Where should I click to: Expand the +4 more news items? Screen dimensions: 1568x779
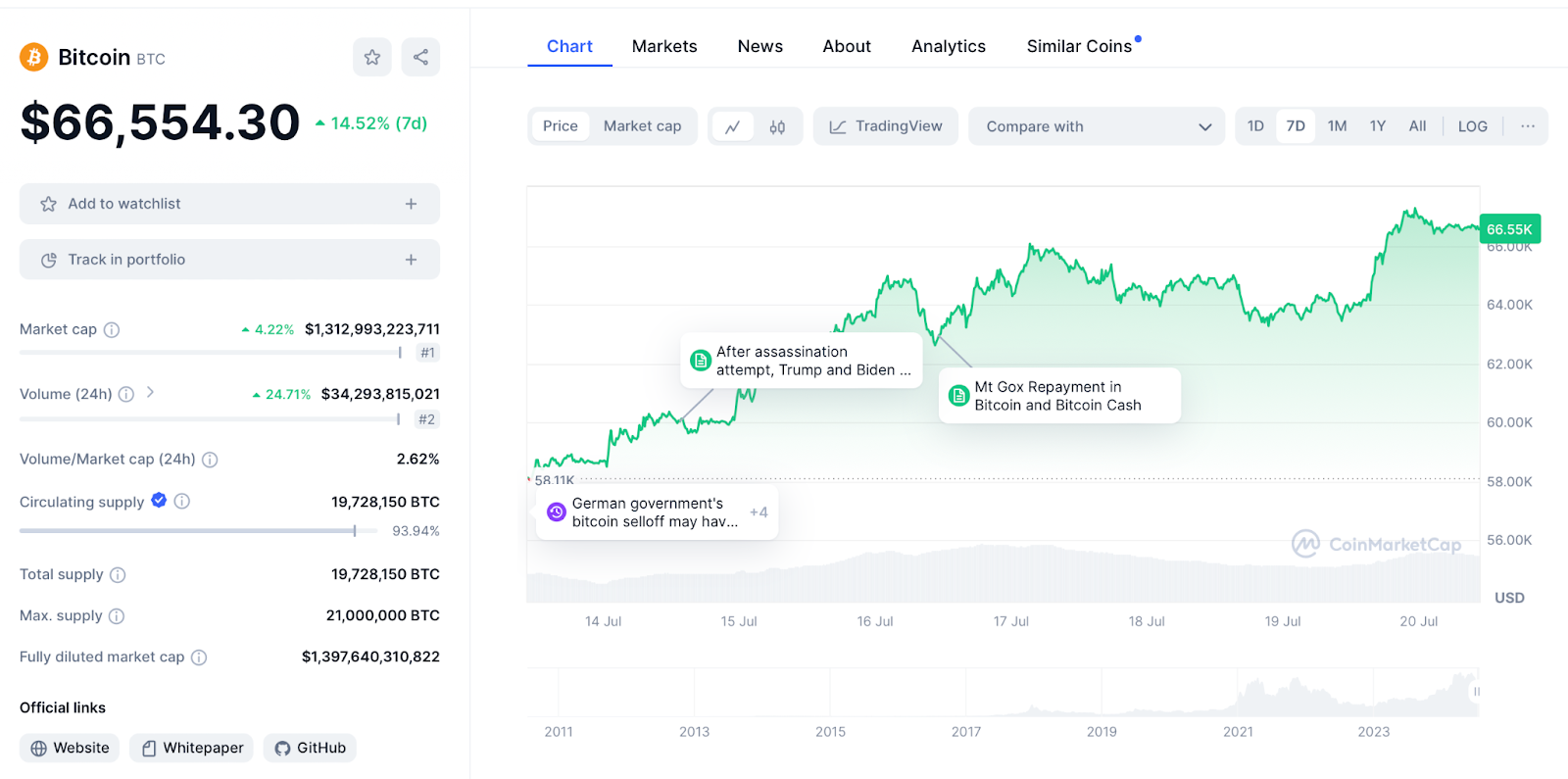(759, 511)
